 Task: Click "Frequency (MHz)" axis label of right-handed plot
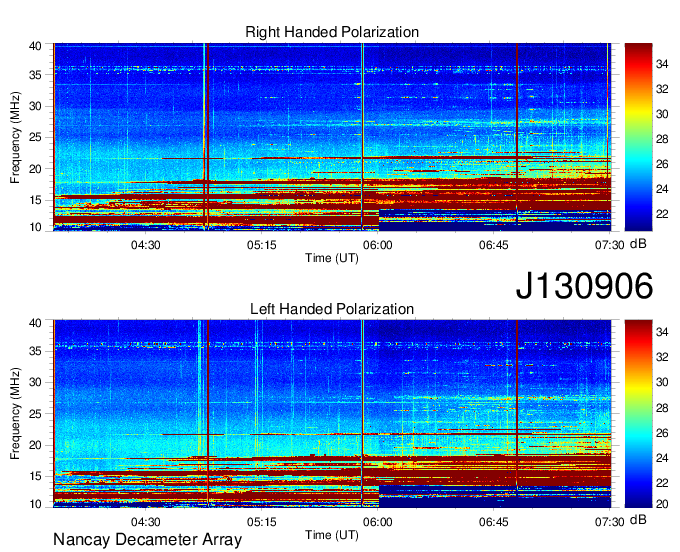[15, 137]
